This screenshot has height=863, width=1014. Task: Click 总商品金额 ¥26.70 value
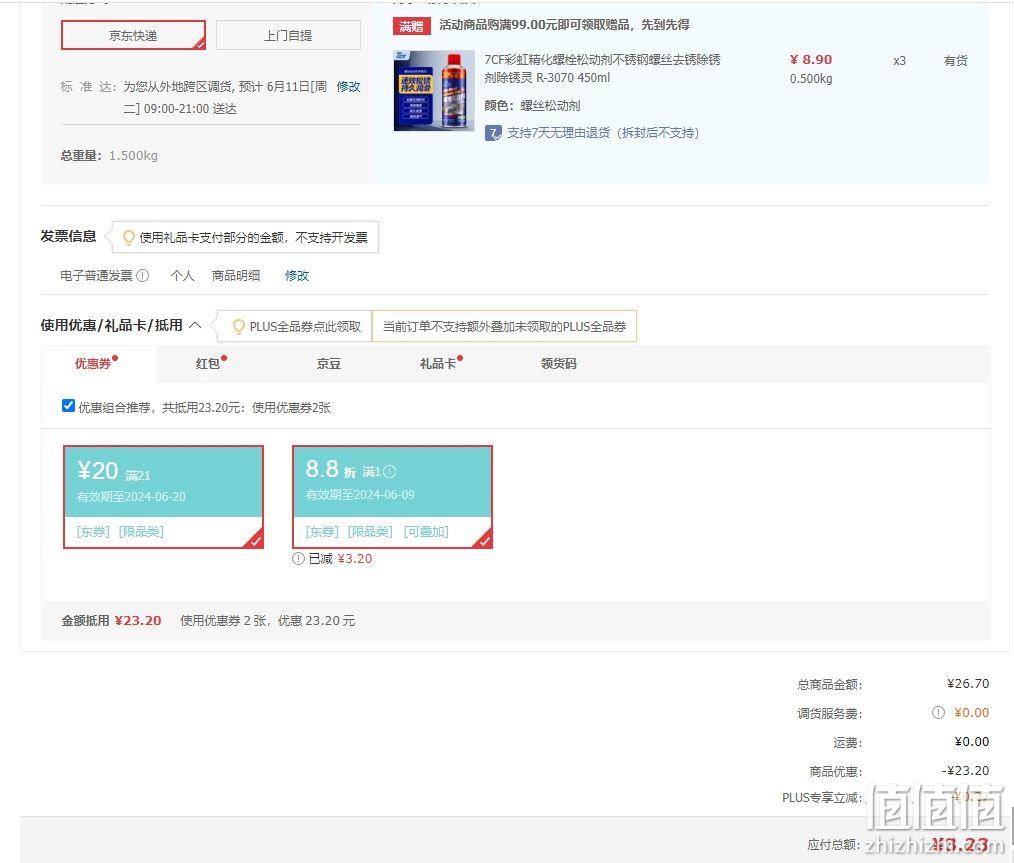click(x=968, y=683)
